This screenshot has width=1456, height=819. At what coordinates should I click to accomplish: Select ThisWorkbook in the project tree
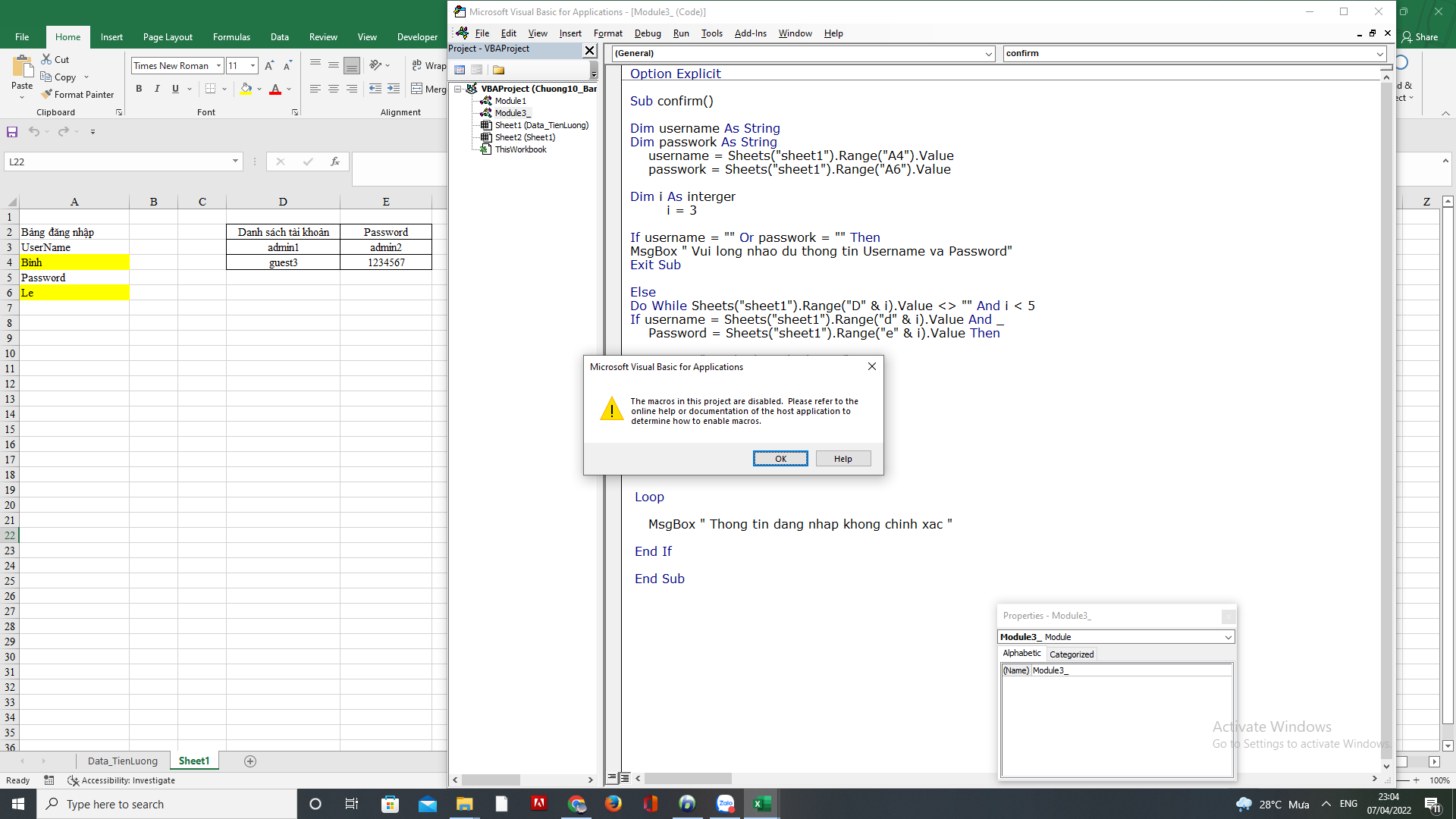coord(520,149)
